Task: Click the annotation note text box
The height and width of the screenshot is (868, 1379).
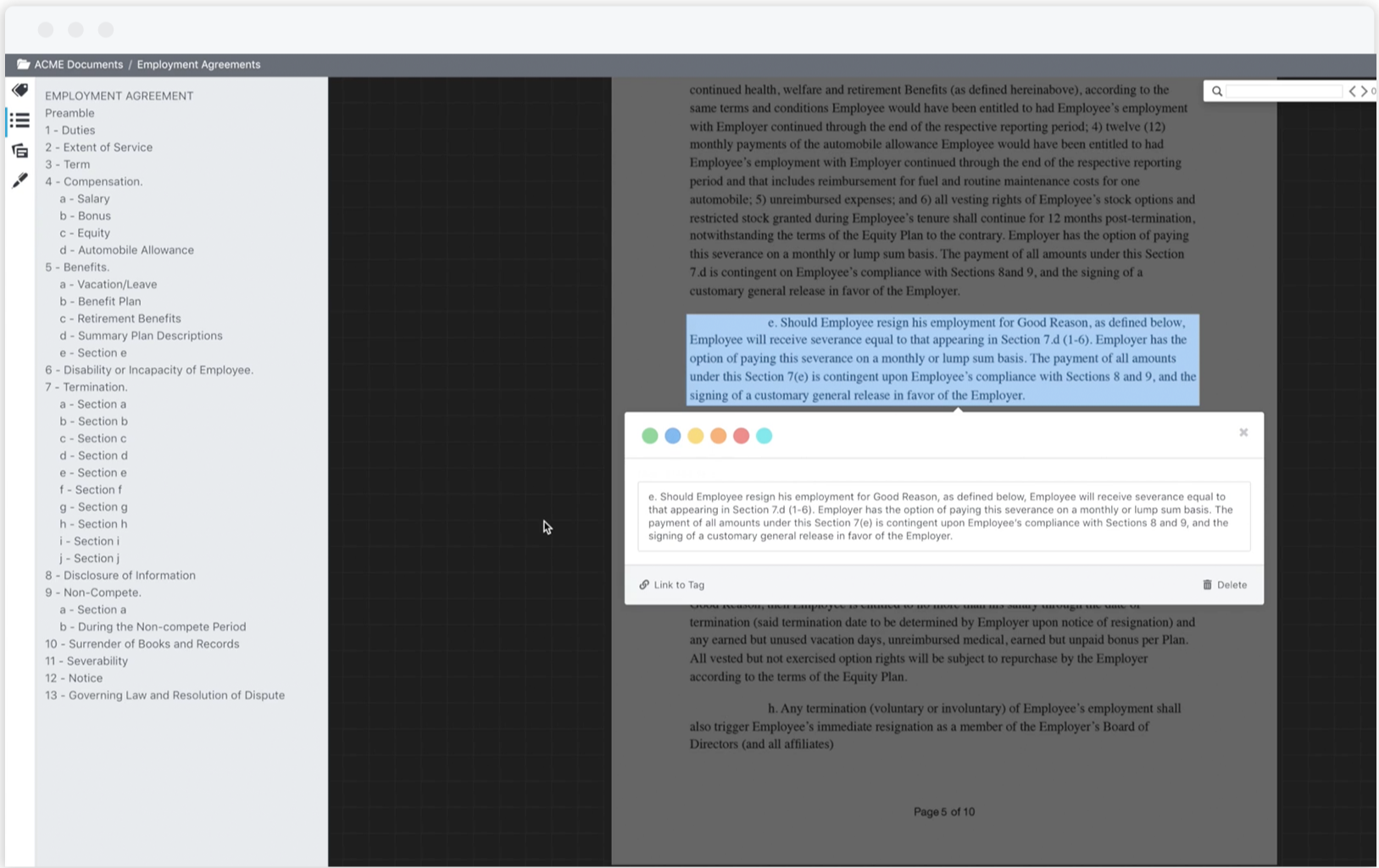Action: click(x=943, y=516)
